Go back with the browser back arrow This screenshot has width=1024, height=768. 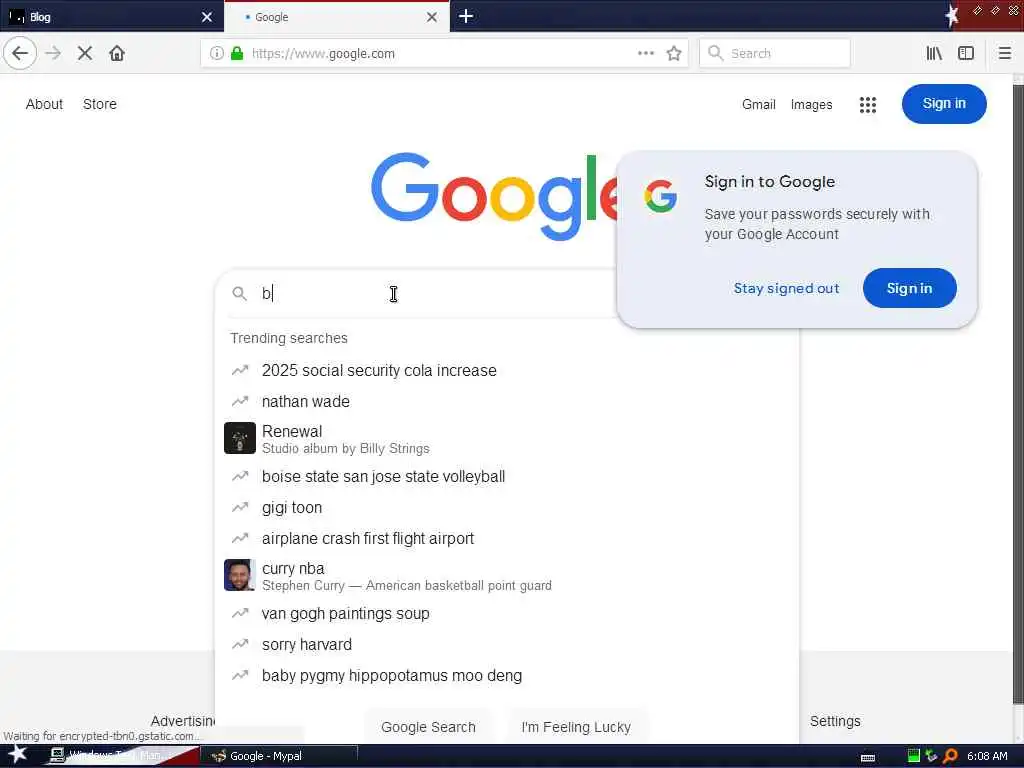(20, 54)
